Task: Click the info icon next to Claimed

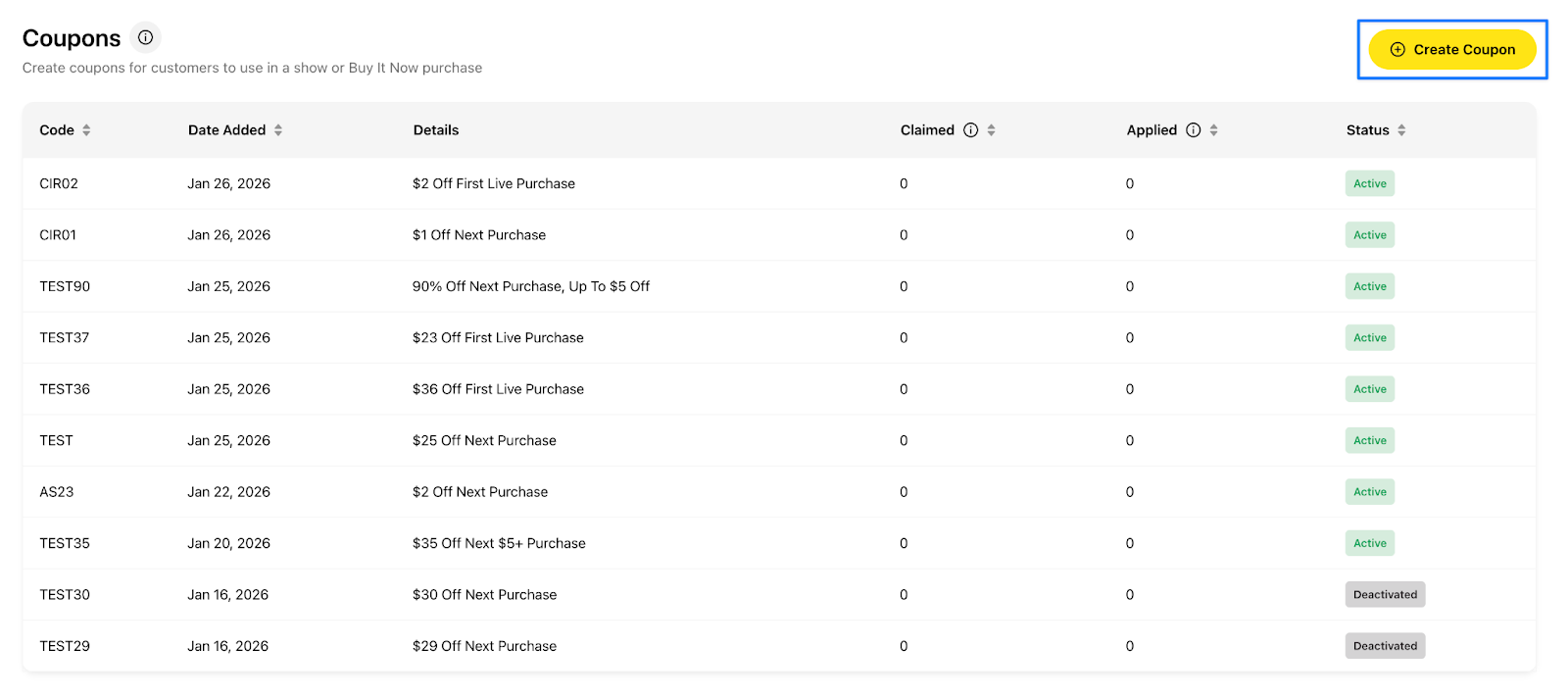Action: click(970, 130)
